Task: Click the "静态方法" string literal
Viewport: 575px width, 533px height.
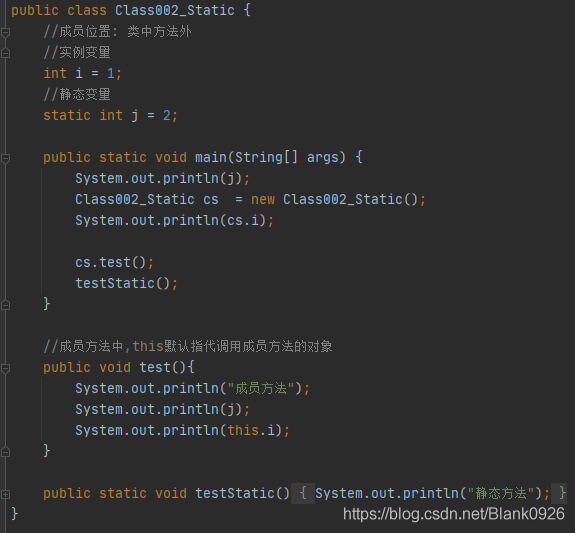Action: 501,493
